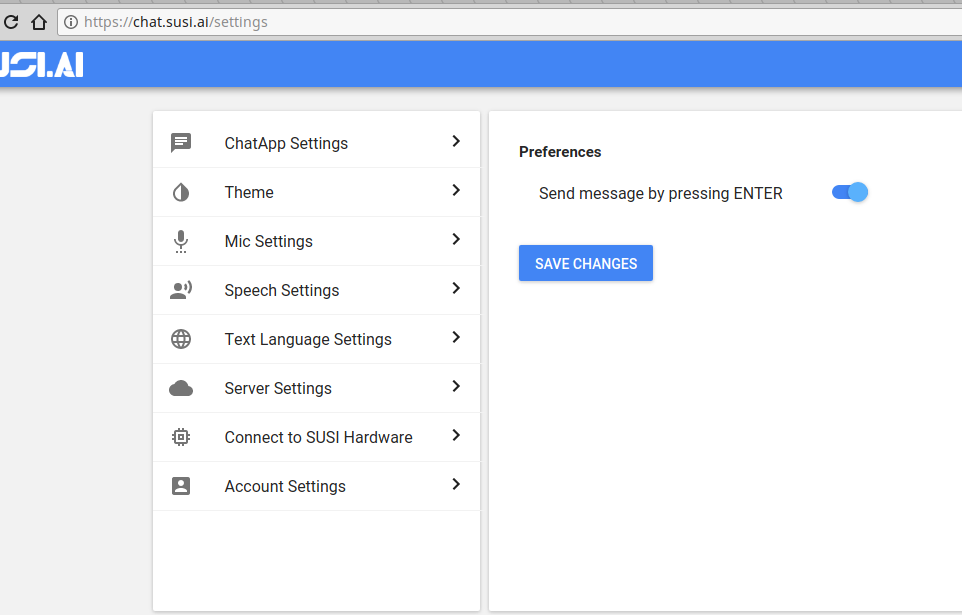Click the globe icon for Text Language Settings

pyautogui.click(x=181, y=339)
